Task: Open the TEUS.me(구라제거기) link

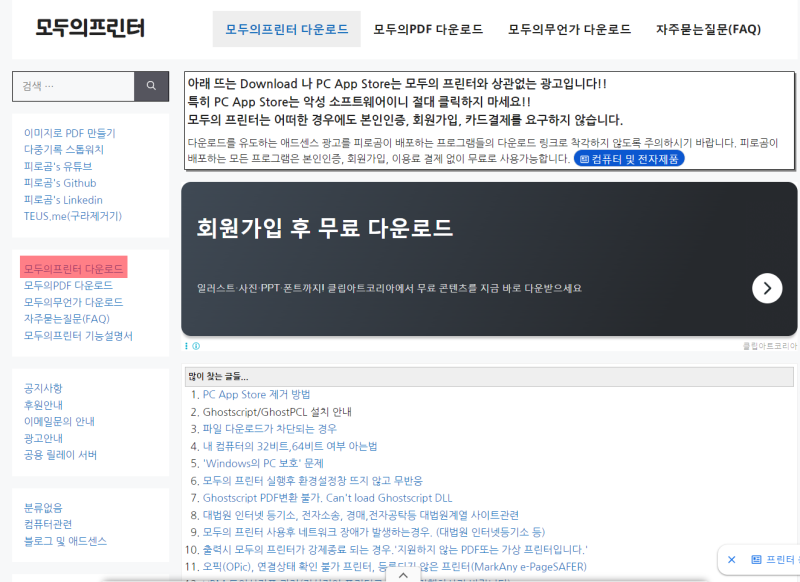Action: 73,216
